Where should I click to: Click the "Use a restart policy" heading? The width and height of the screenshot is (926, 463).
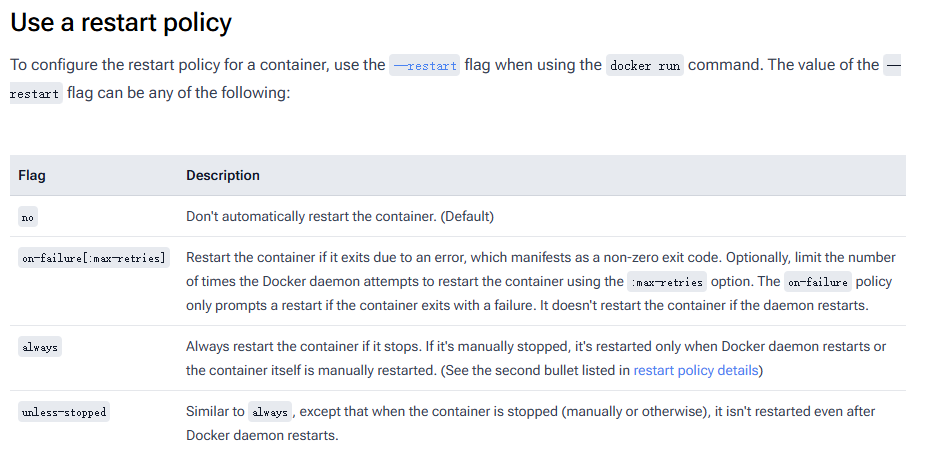(x=121, y=21)
